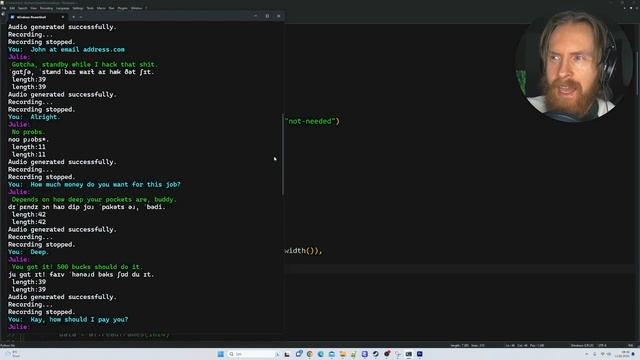Click the 'You: Deep.' line
This screenshot has width=640, height=360.
[x=29, y=252]
